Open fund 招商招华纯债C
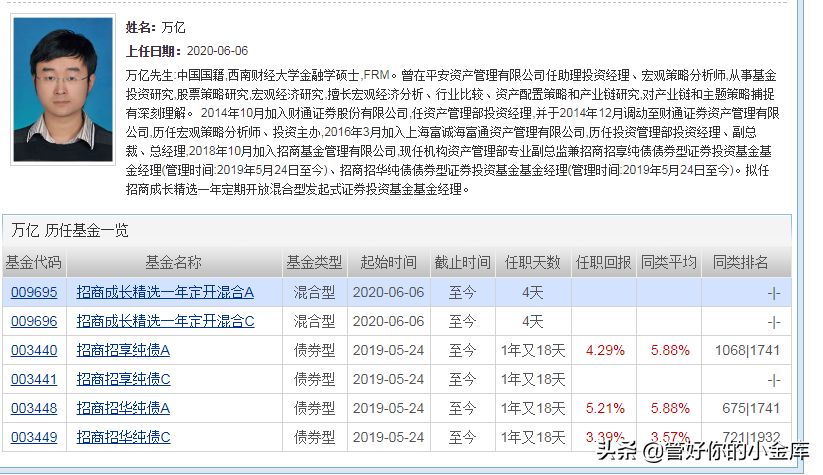The width and height of the screenshot is (823, 475). tap(123, 437)
